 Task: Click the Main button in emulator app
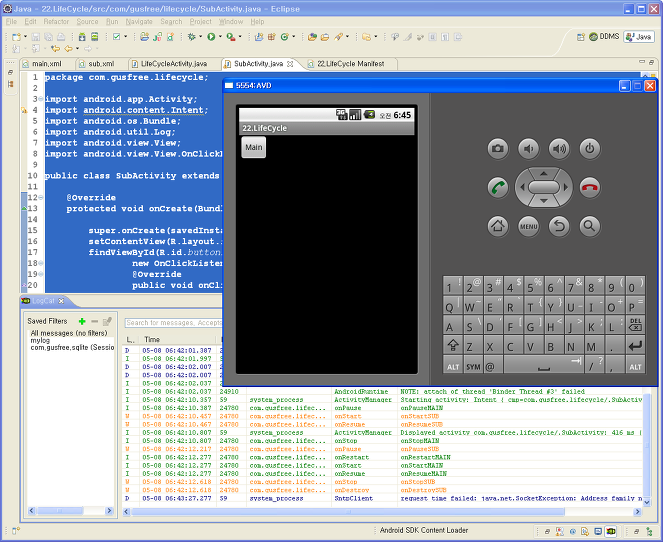[x=254, y=147]
